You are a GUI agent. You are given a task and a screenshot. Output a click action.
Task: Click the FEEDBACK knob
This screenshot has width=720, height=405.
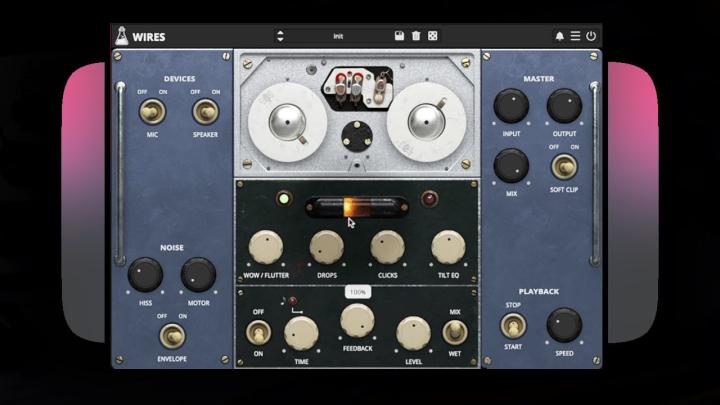tap(357, 321)
